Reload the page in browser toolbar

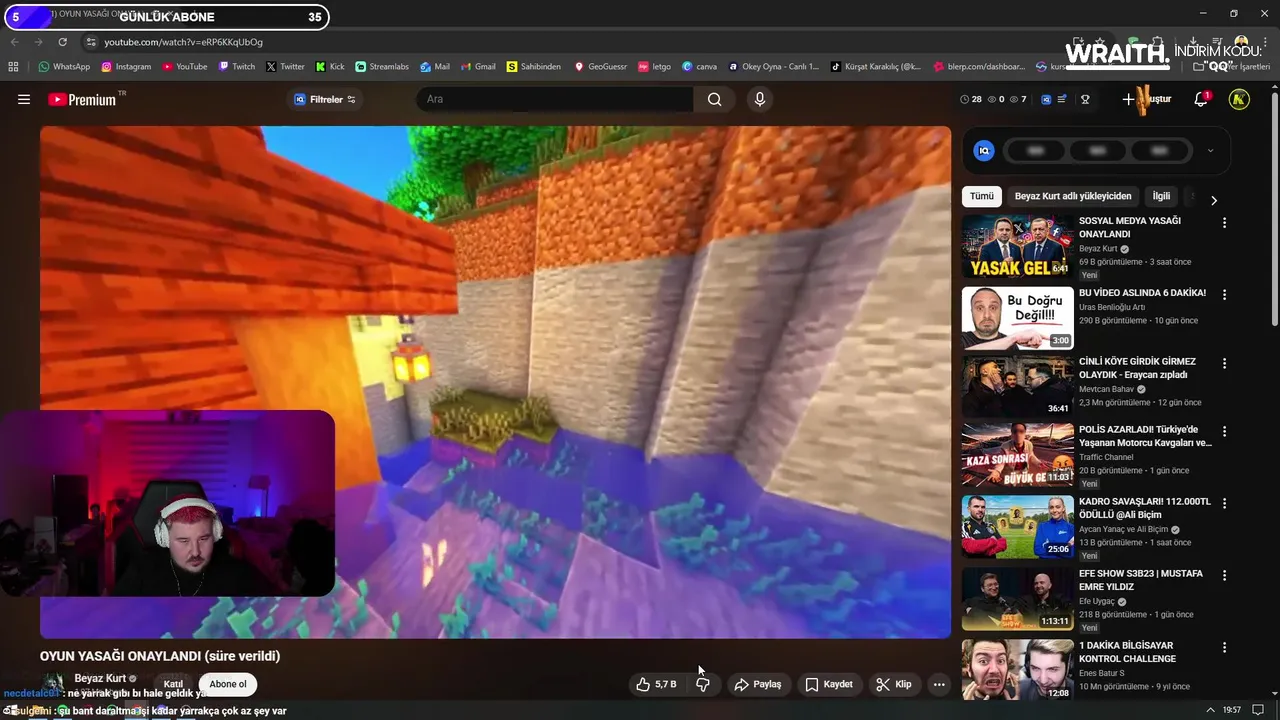(62, 42)
